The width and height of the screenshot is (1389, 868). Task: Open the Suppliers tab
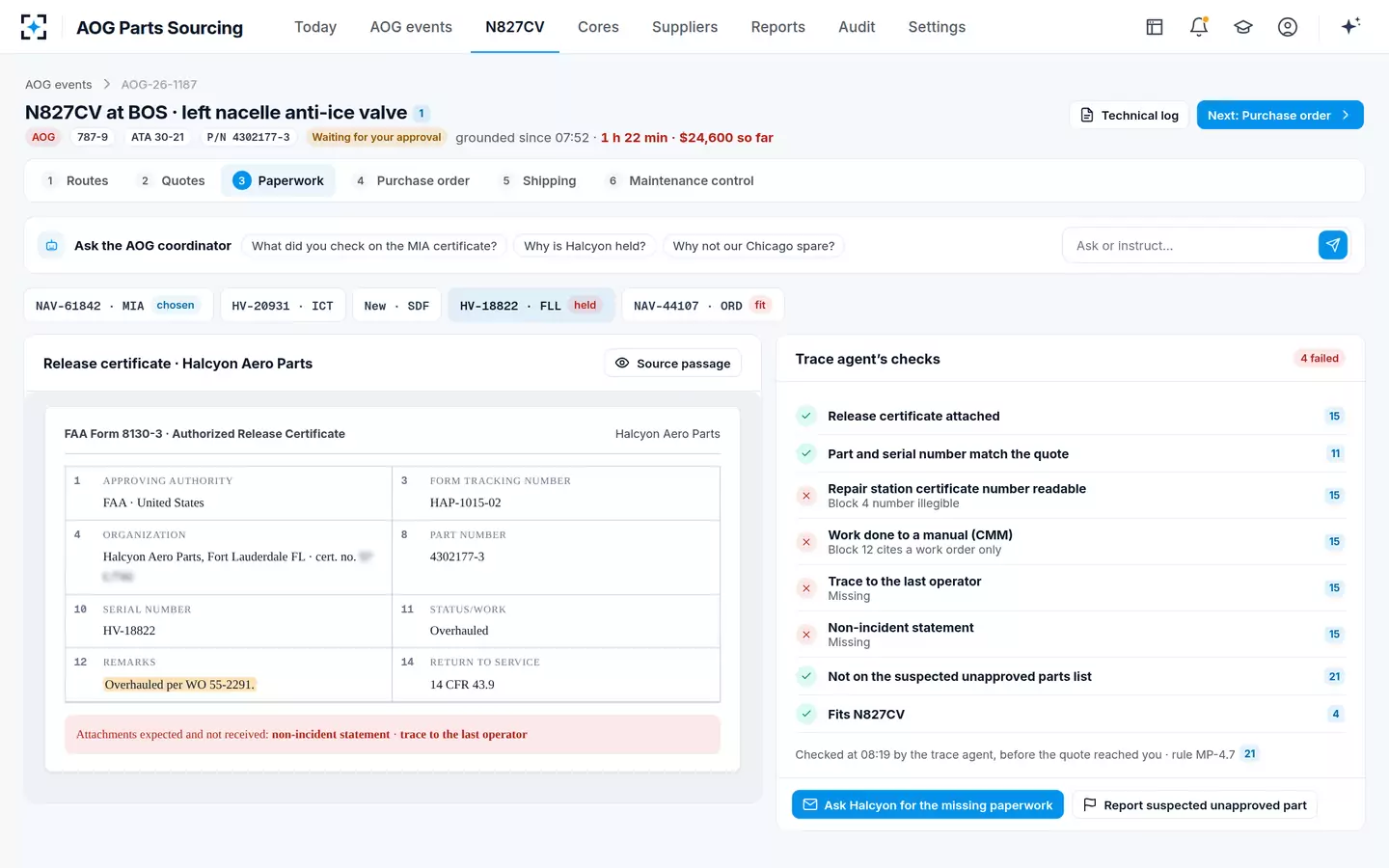click(685, 27)
